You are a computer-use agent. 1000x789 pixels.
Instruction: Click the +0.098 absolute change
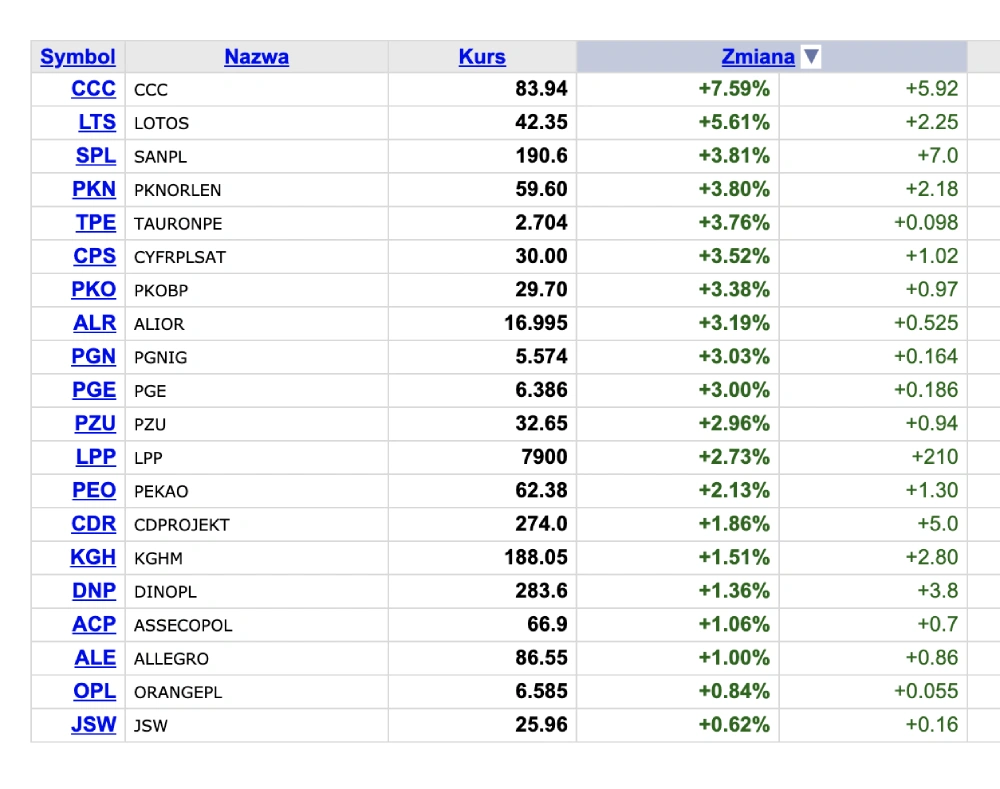click(x=925, y=223)
